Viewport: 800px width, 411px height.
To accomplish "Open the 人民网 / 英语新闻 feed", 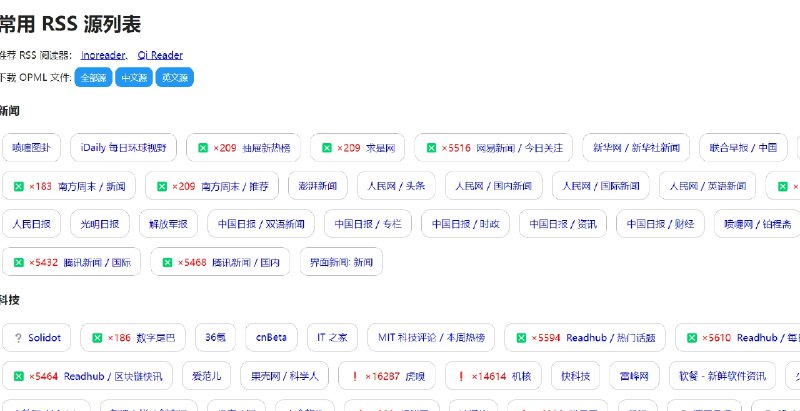I will (708, 186).
